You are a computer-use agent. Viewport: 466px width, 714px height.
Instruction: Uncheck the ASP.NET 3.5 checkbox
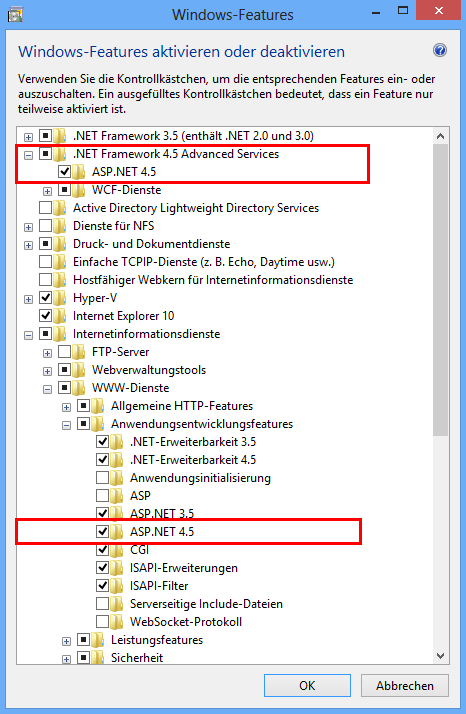pyautogui.click(x=102, y=514)
